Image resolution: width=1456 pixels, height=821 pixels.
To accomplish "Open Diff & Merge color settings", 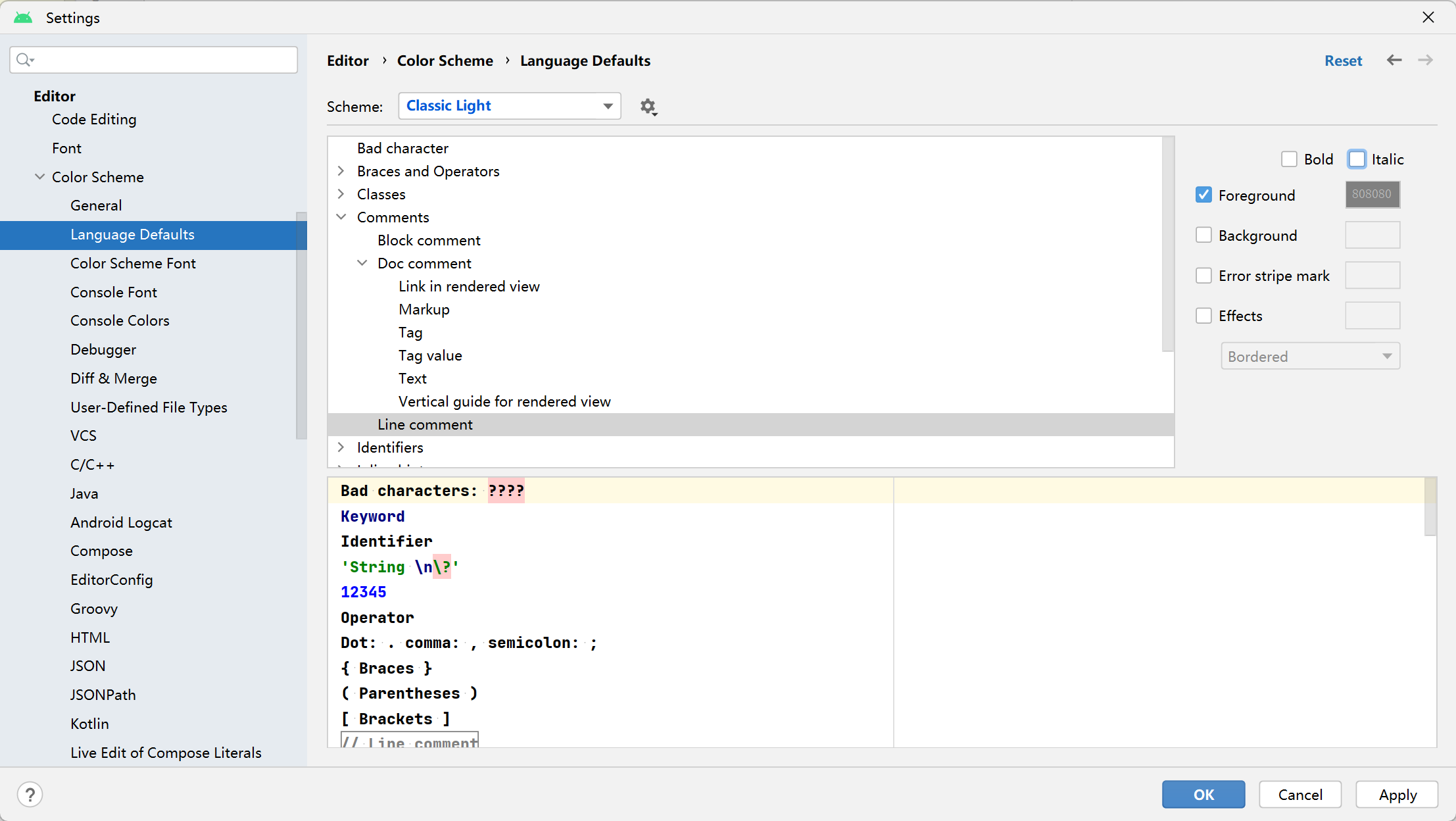I will pos(114,378).
